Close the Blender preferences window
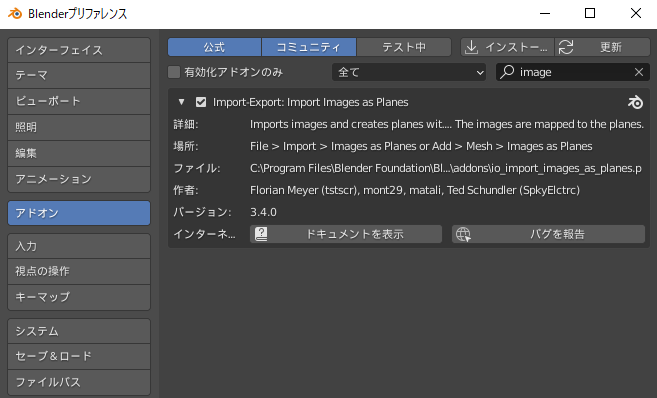657x398 pixels. pos(636,13)
